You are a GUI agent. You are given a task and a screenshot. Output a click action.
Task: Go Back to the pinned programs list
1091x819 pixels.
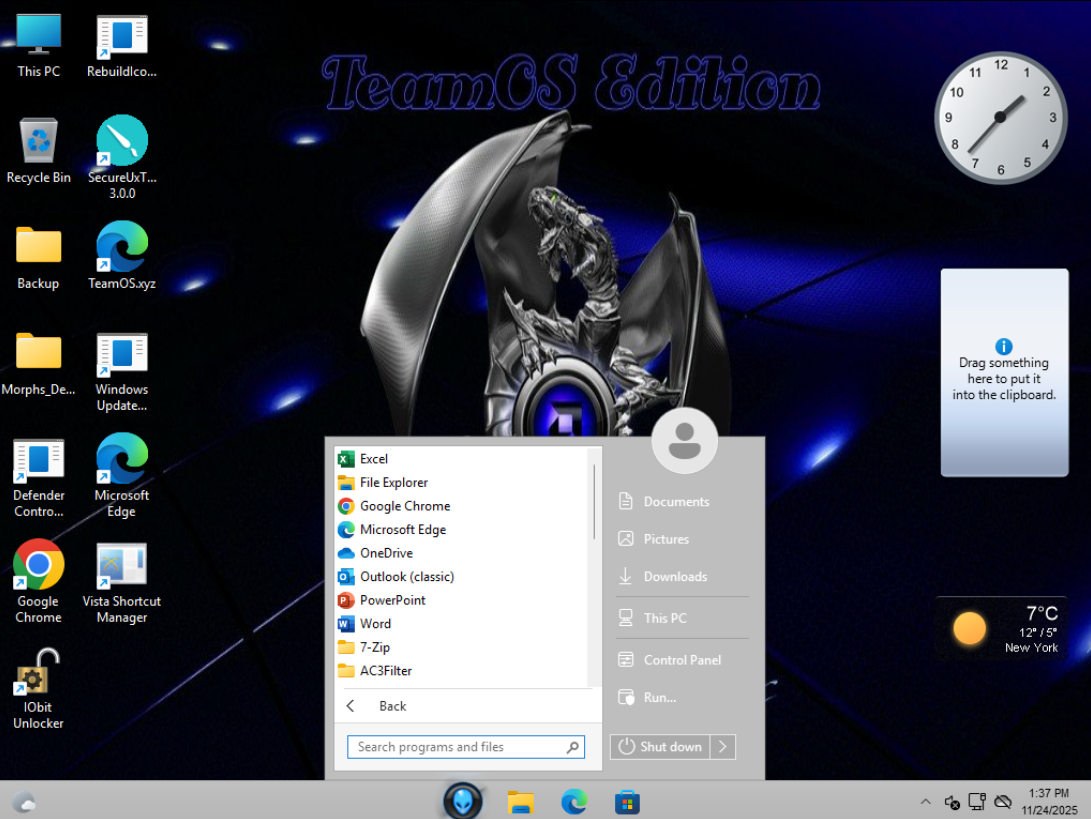click(392, 706)
